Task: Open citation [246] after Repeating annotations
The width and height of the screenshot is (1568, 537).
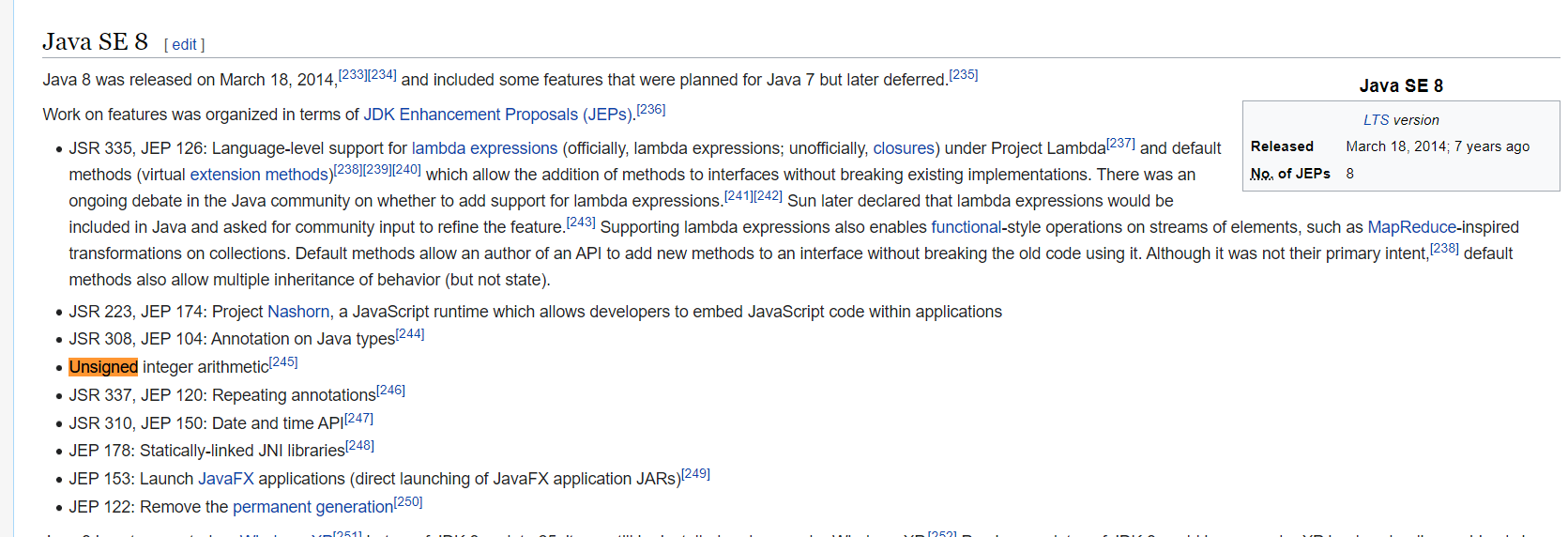Action: [391, 390]
